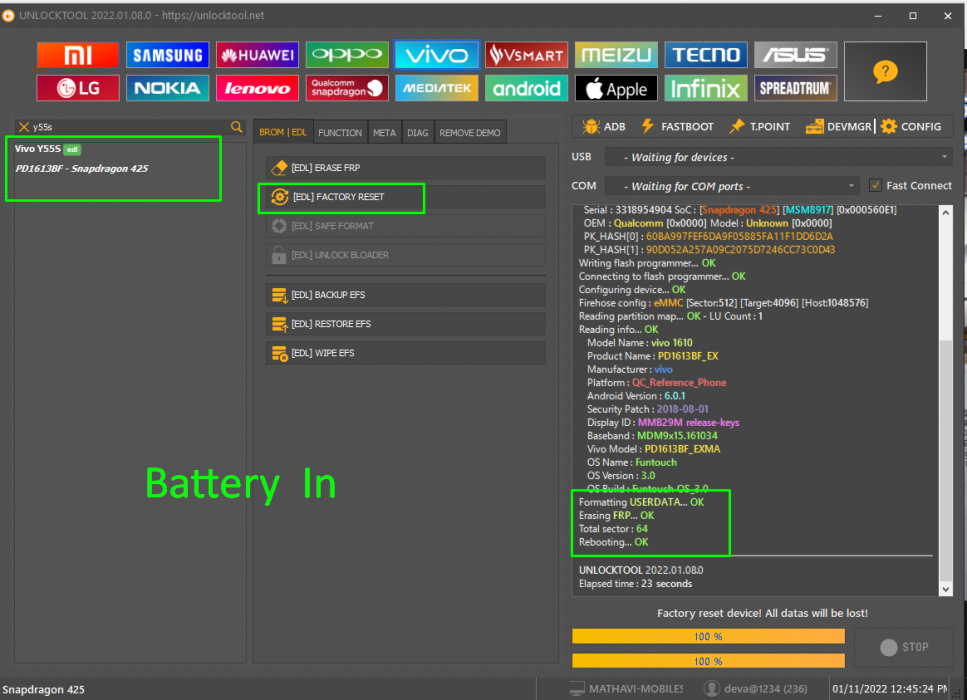Select the Lenovo brand tile
This screenshot has width=967, height=700.
click(257, 88)
